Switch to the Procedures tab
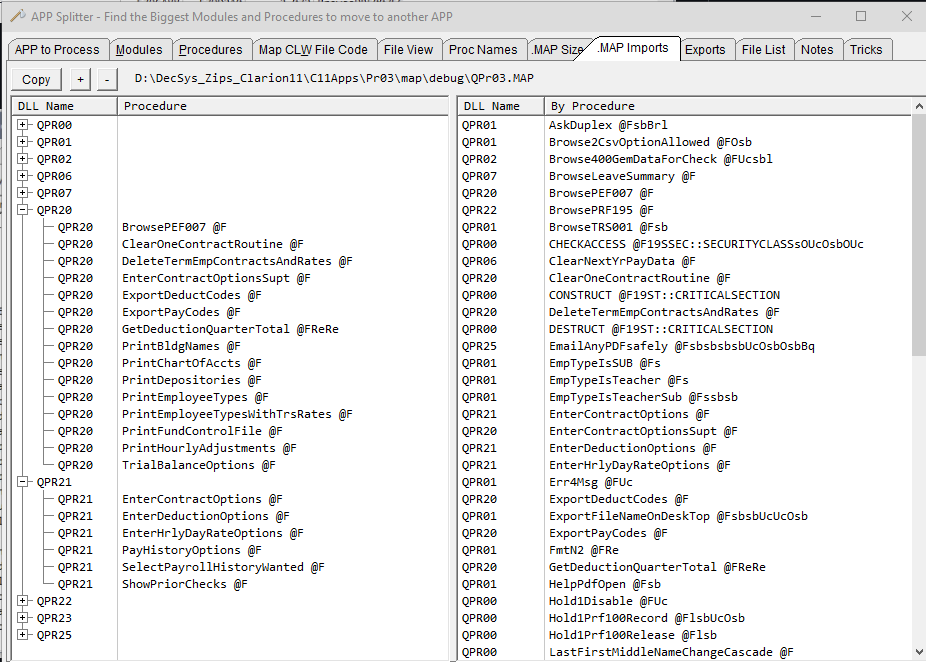This screenshot has width=926, height=662. [210, 50]
